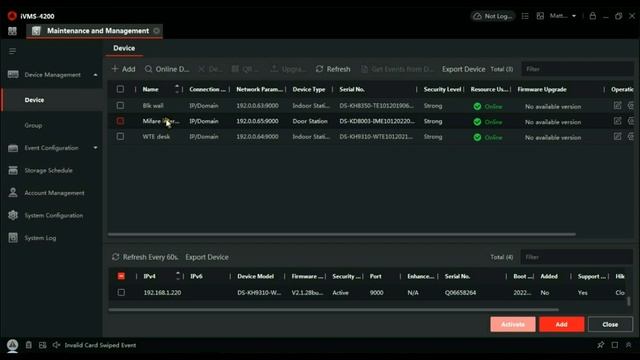The image size is (640, 360).
Task: Focus the online devices filter field
Action: pyautogui.click(x=577, y=257)
